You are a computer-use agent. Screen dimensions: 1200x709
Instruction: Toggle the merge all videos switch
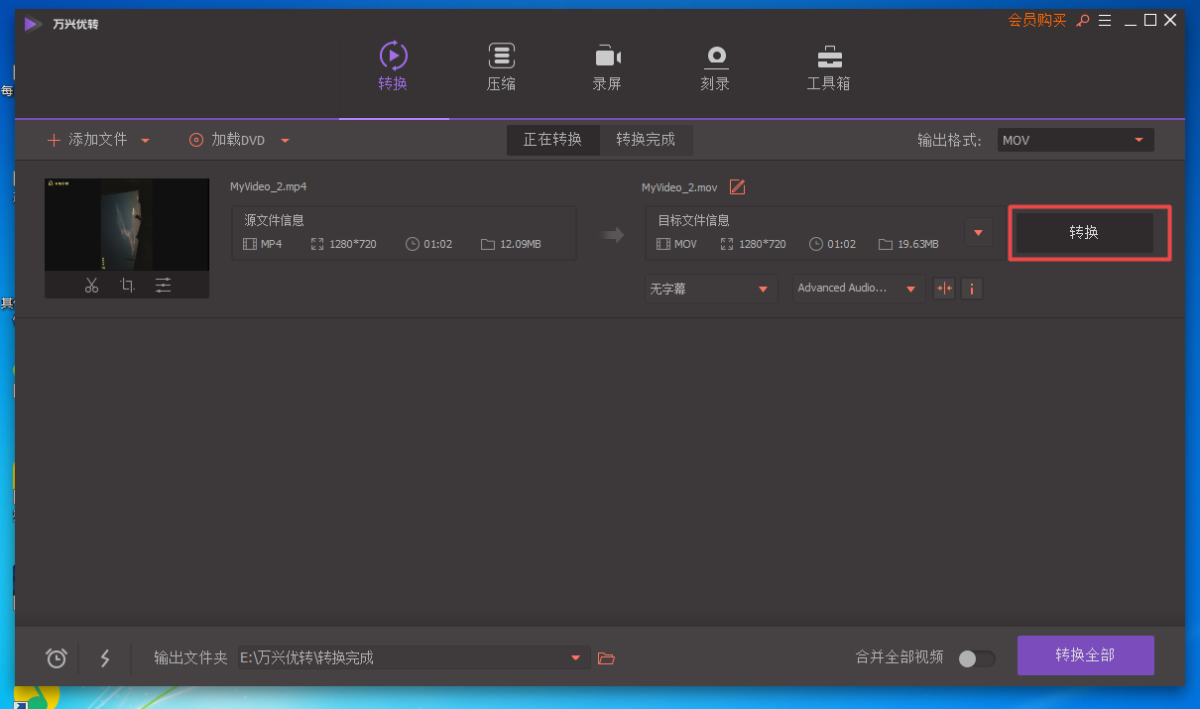click(x=976, y=658)
